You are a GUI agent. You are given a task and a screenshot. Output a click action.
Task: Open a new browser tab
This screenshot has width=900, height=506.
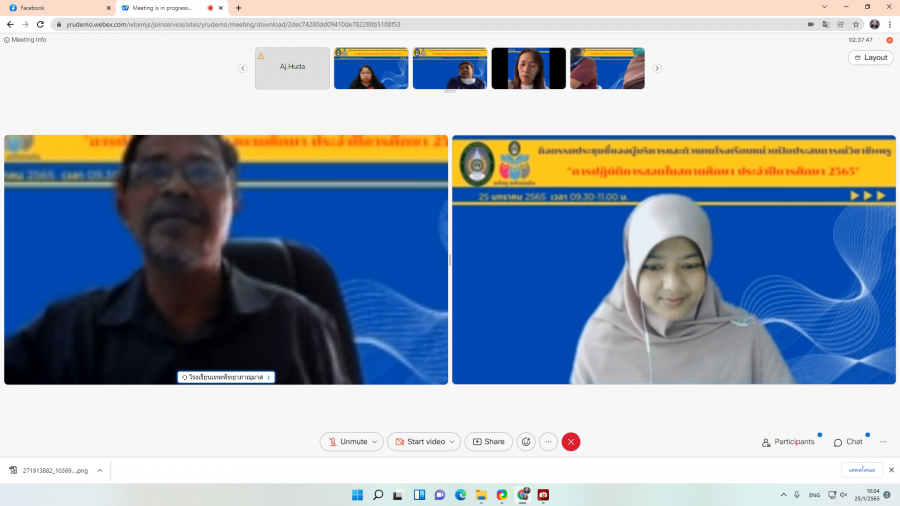click(238, 8)
